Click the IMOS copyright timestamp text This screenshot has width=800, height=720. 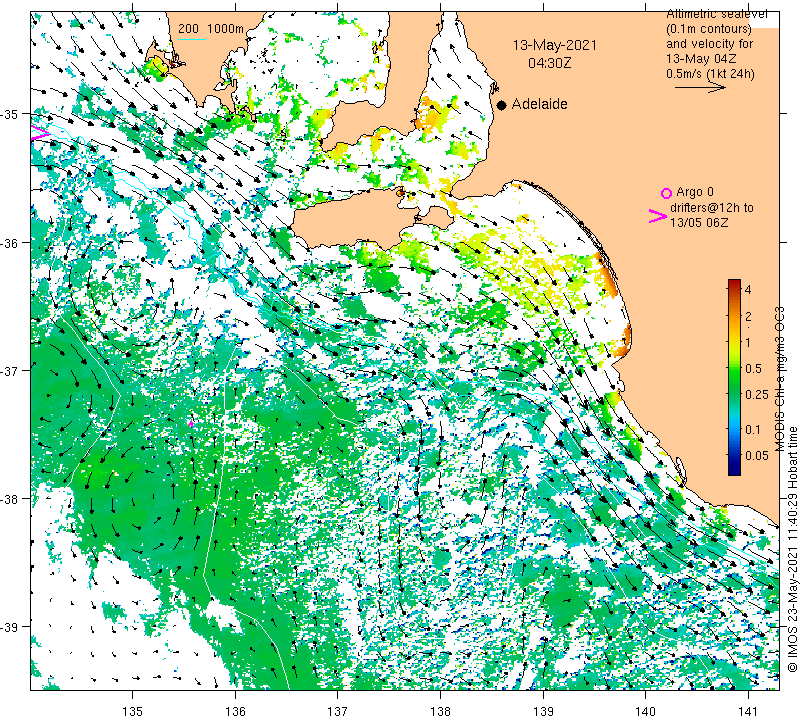[x=792, y=549]
